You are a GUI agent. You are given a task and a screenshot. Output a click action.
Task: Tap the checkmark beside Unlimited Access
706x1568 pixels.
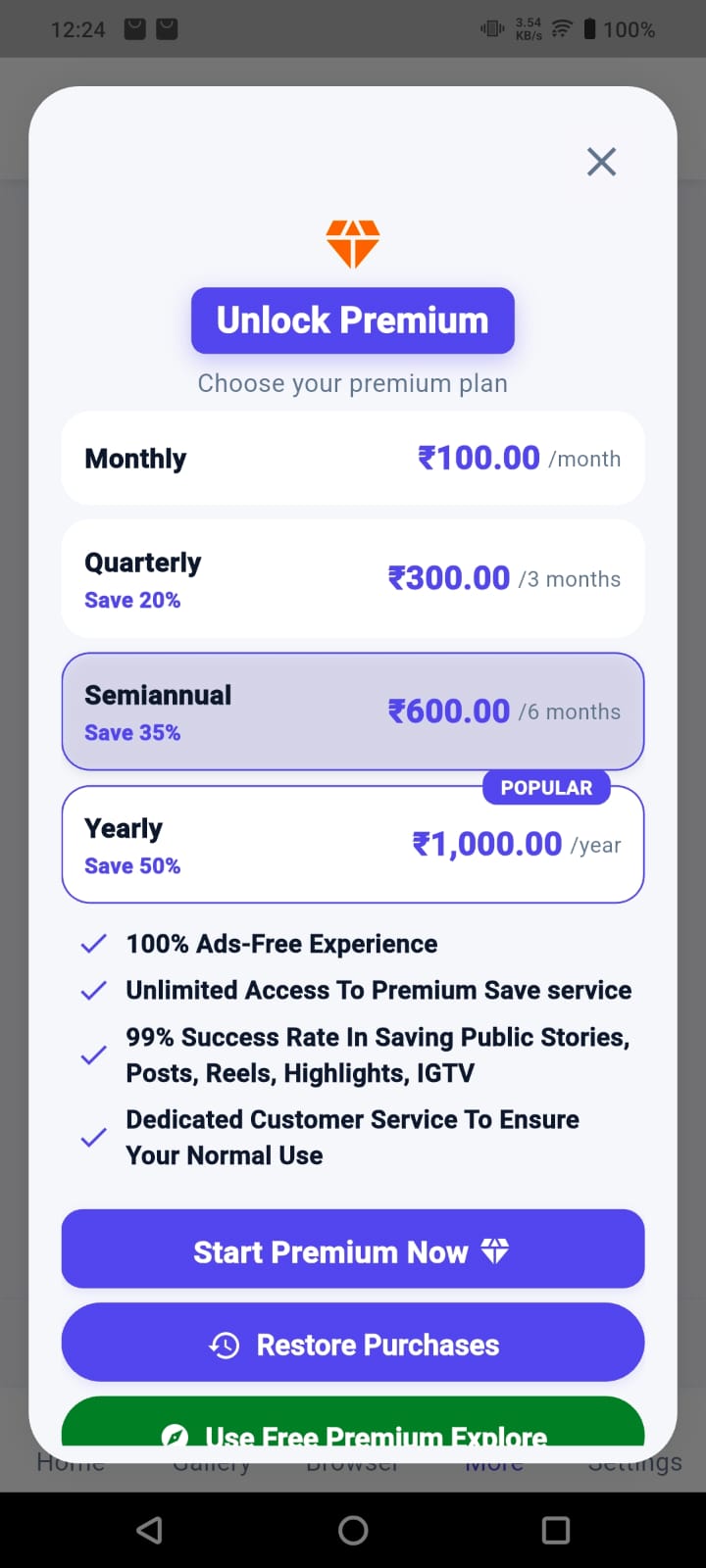[x=94, y=991]
